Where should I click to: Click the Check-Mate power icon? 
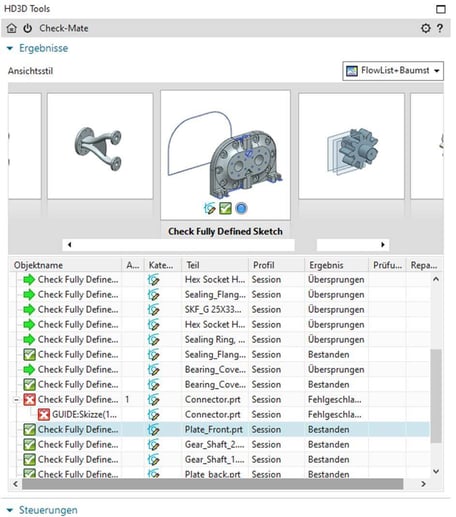pos(28,28)
